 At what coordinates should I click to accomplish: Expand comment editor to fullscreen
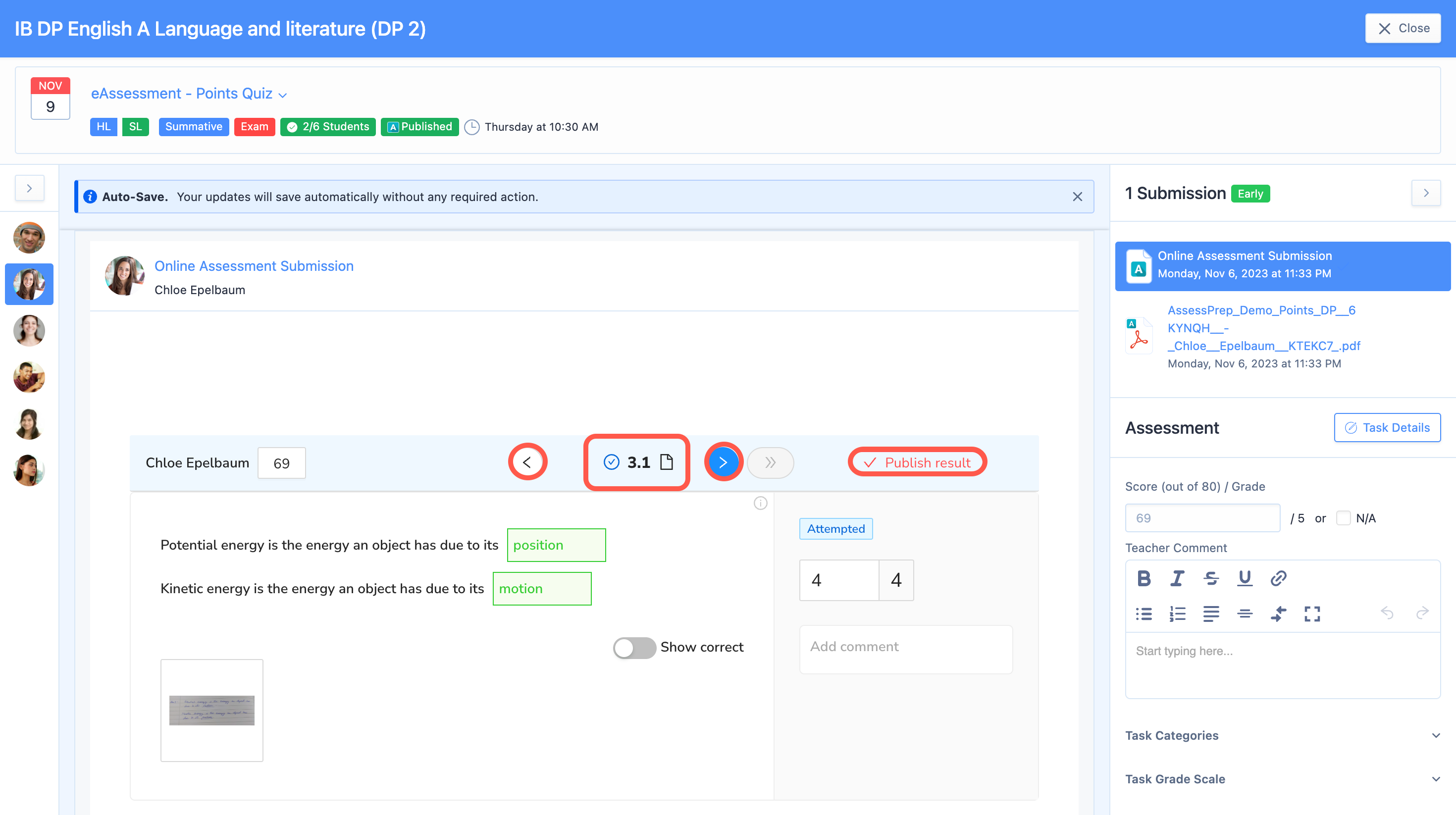[1312, 614]
